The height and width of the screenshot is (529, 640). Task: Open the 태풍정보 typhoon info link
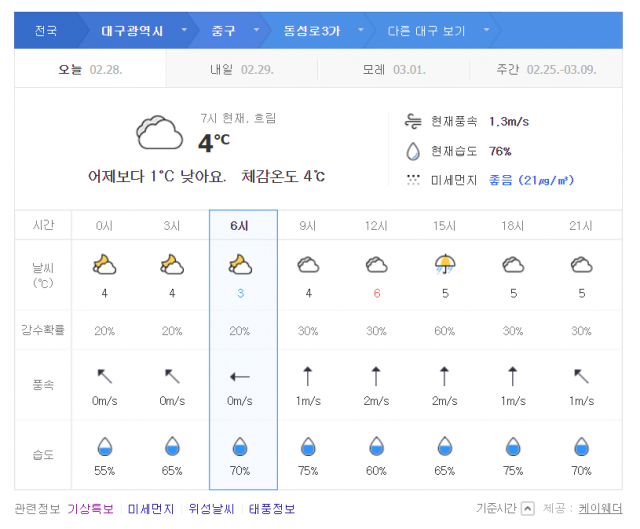[x=272, y=509]
